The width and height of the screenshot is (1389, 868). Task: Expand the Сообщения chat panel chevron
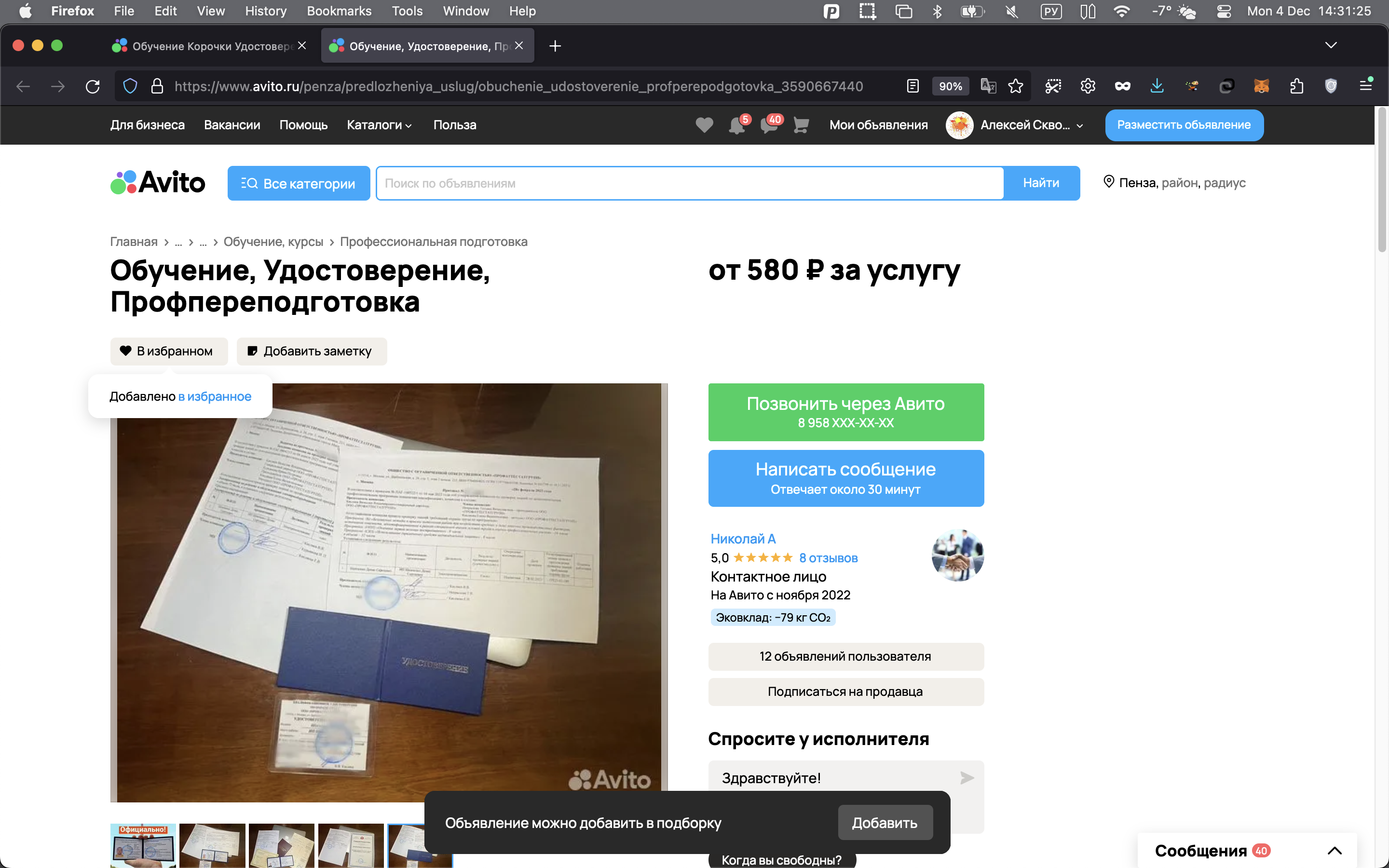(1334, 850)
